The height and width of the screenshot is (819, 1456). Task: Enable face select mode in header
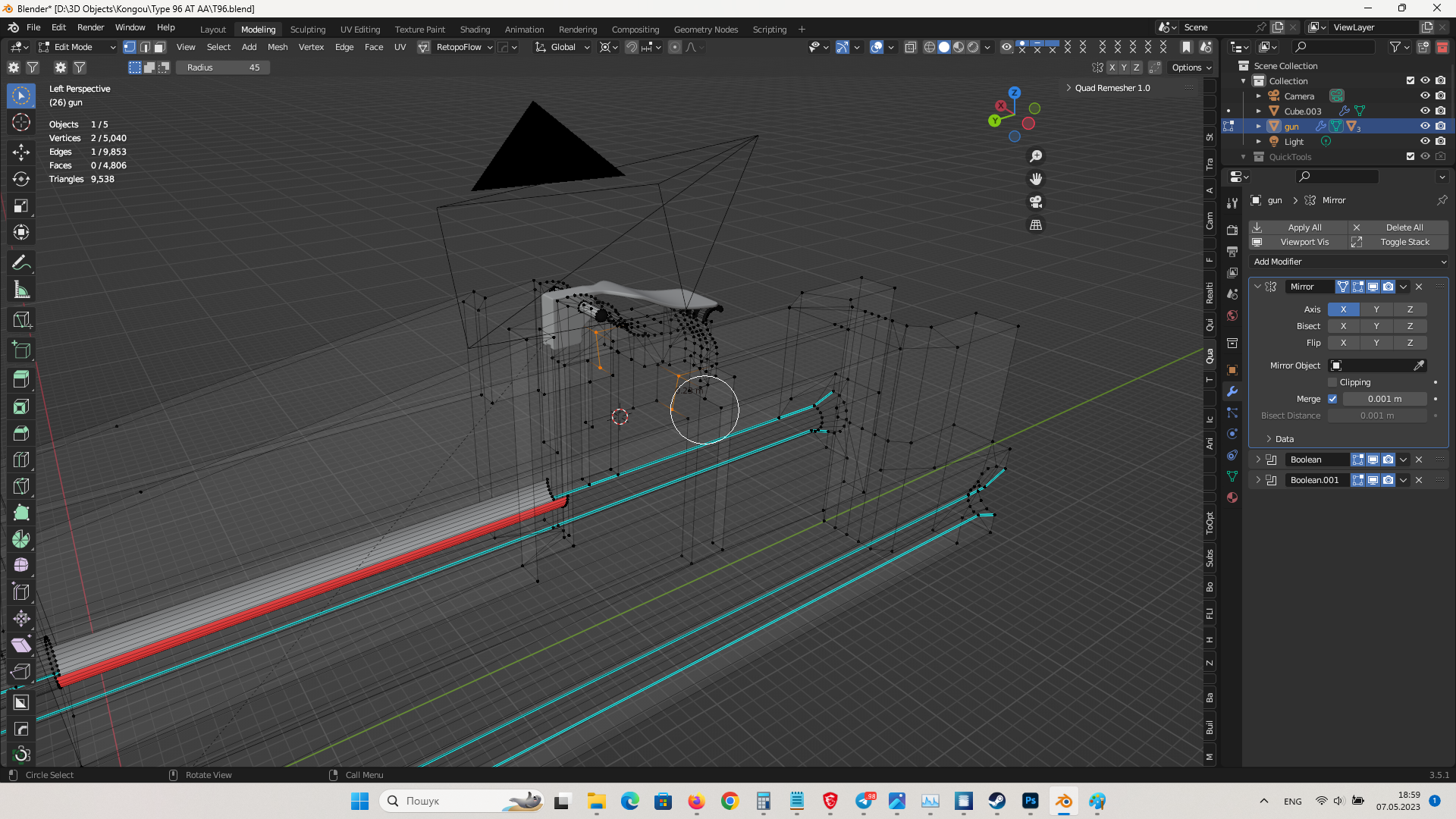pos(159,47)
